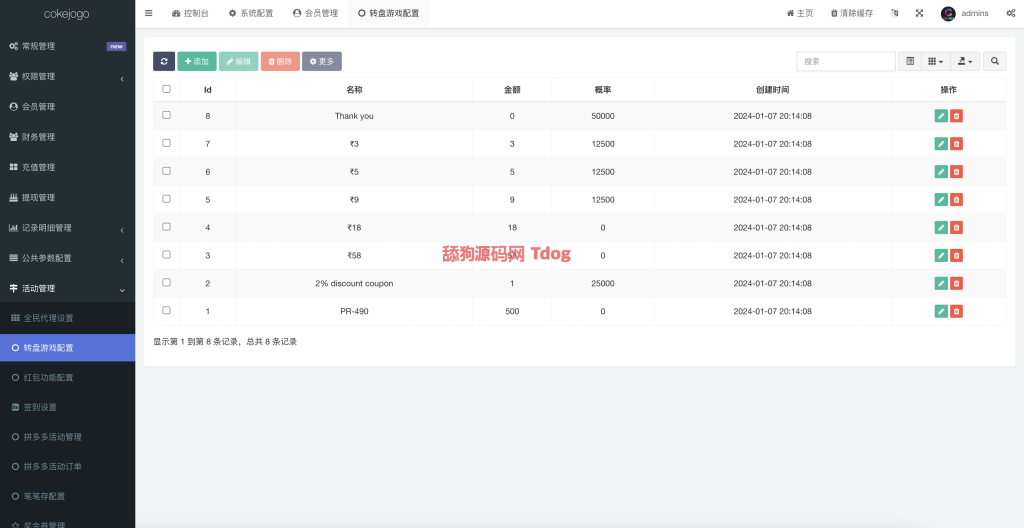Tick the checkbox for 2% discount coupon row

(x=166, y=282)
